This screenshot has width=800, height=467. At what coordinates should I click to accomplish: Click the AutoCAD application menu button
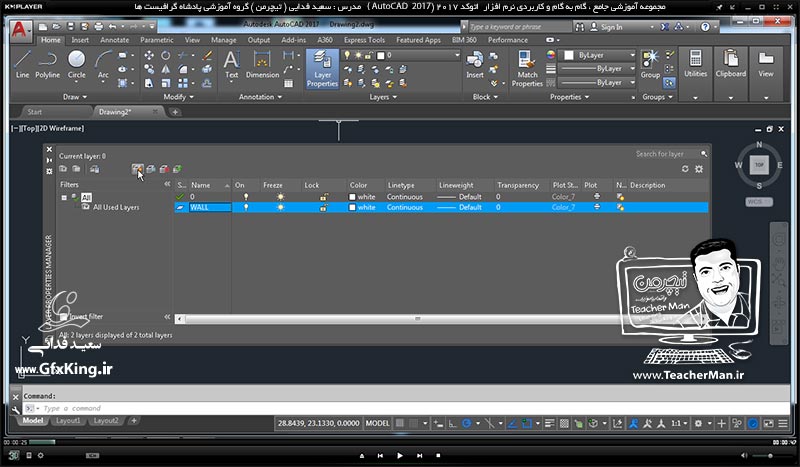point(19,30)
